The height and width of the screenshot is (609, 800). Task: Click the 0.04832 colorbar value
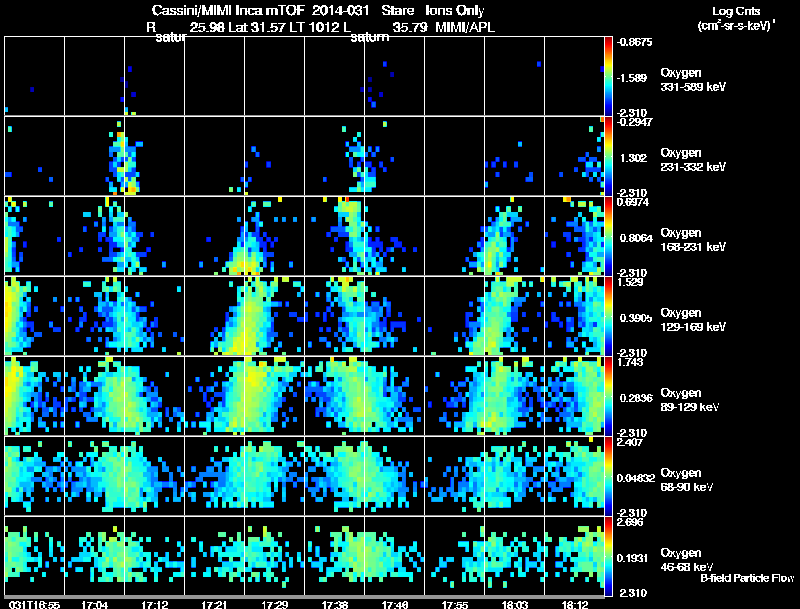(636, 478)
